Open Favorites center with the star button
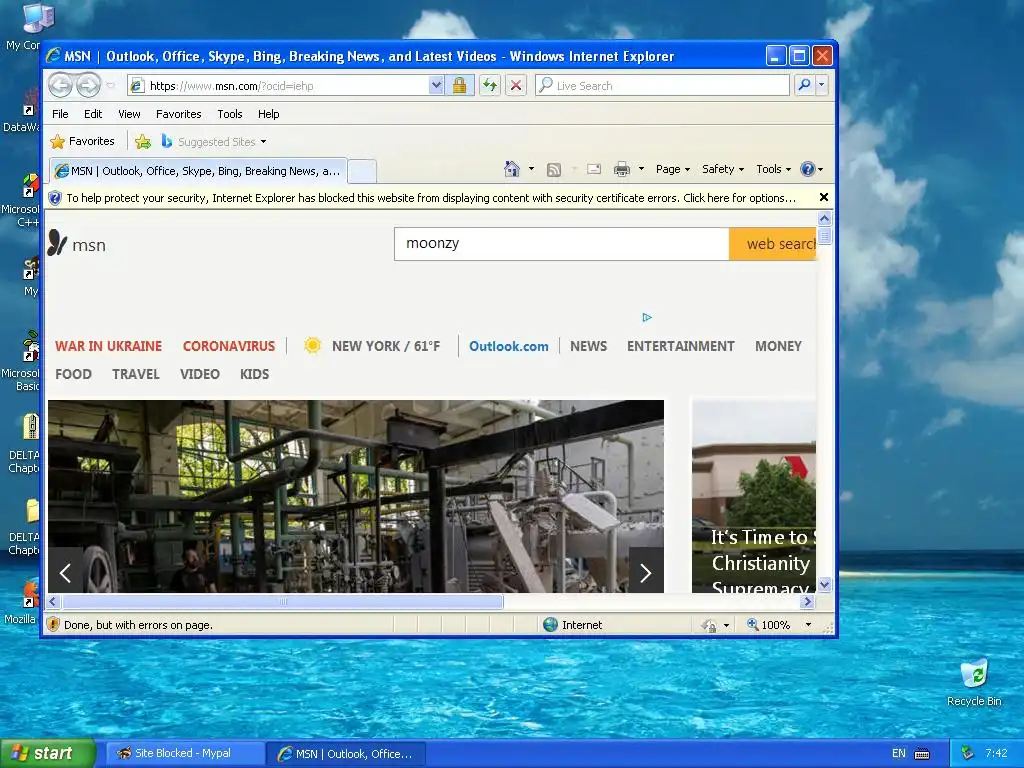Screen dimensions: 1024x768 [x=83, y=141]
